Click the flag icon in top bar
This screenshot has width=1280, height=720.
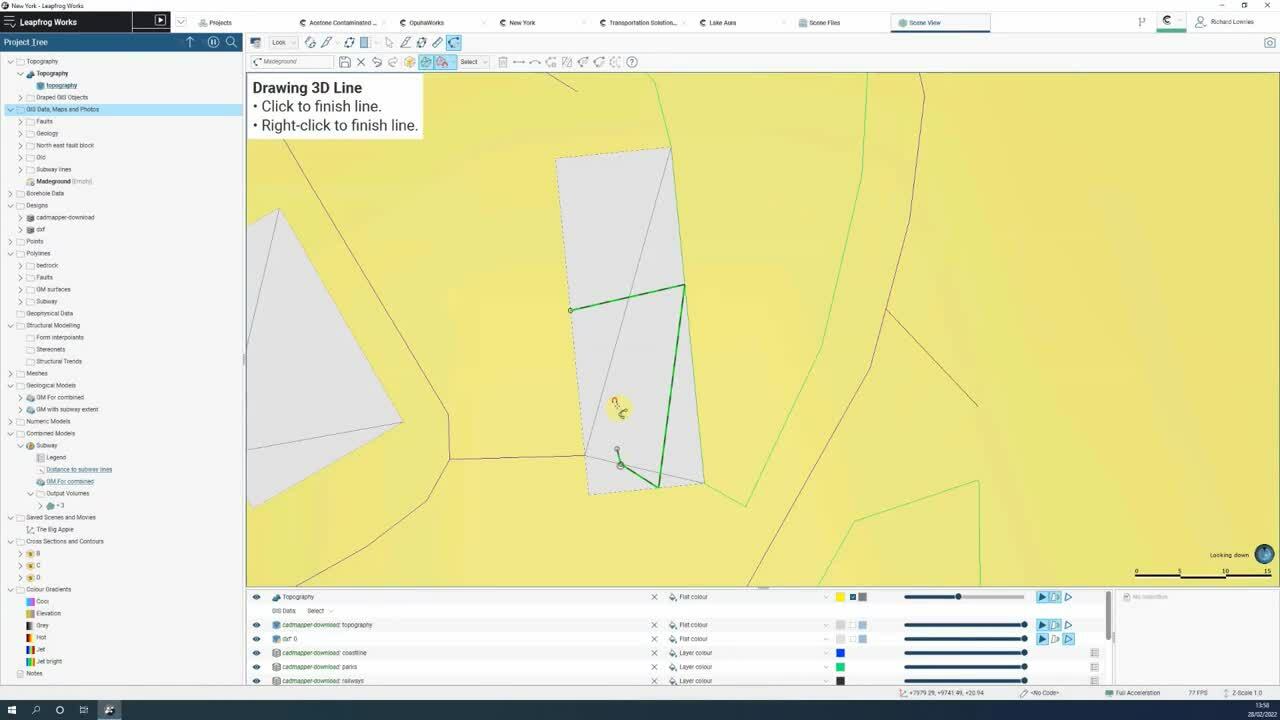(x=1142, y=22)
